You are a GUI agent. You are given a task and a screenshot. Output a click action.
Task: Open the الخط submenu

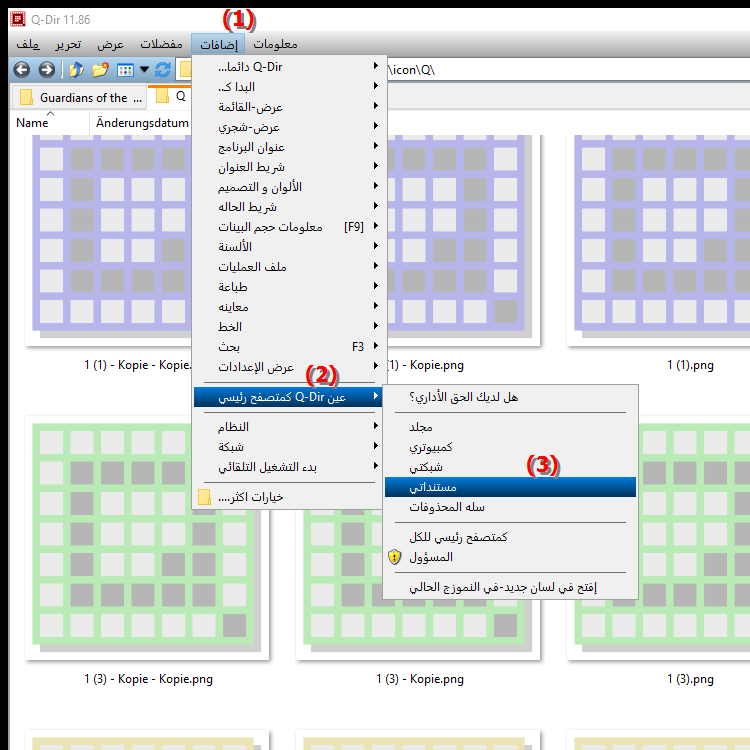(x=288, y=327)
